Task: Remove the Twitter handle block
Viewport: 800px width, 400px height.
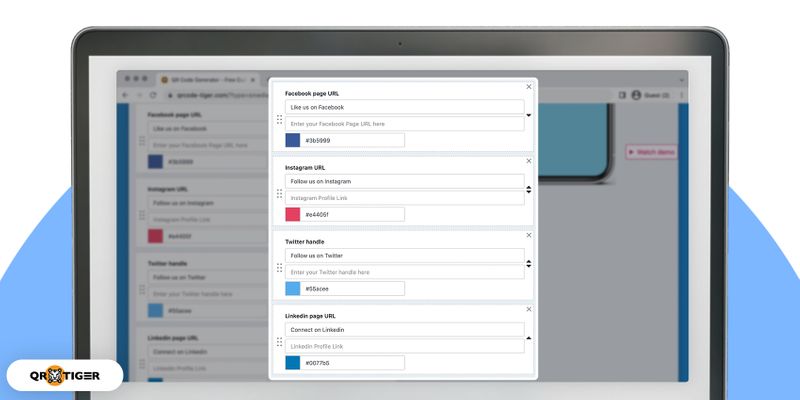Action: [529, 235]
